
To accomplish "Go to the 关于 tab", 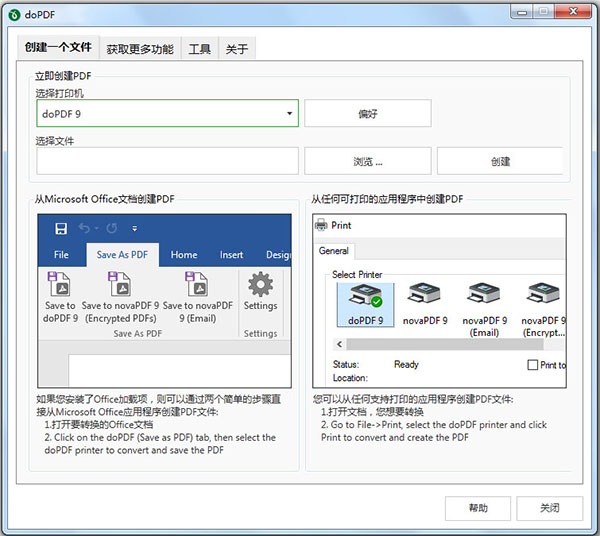I will tap(236, 49).
